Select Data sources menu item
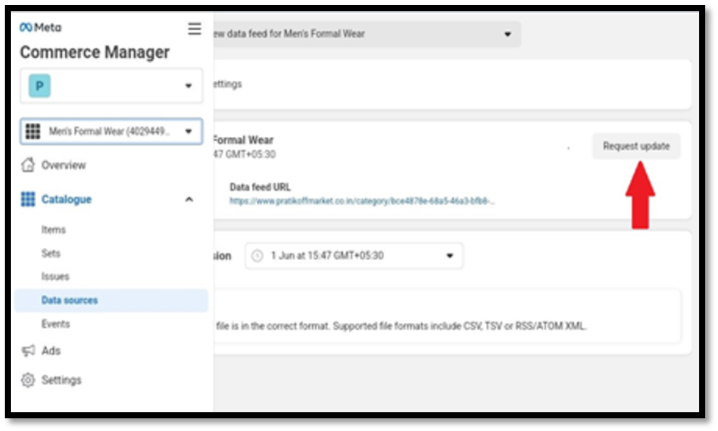Image resolution: width=718 pixels, height=431 pixels. point(69,300)
